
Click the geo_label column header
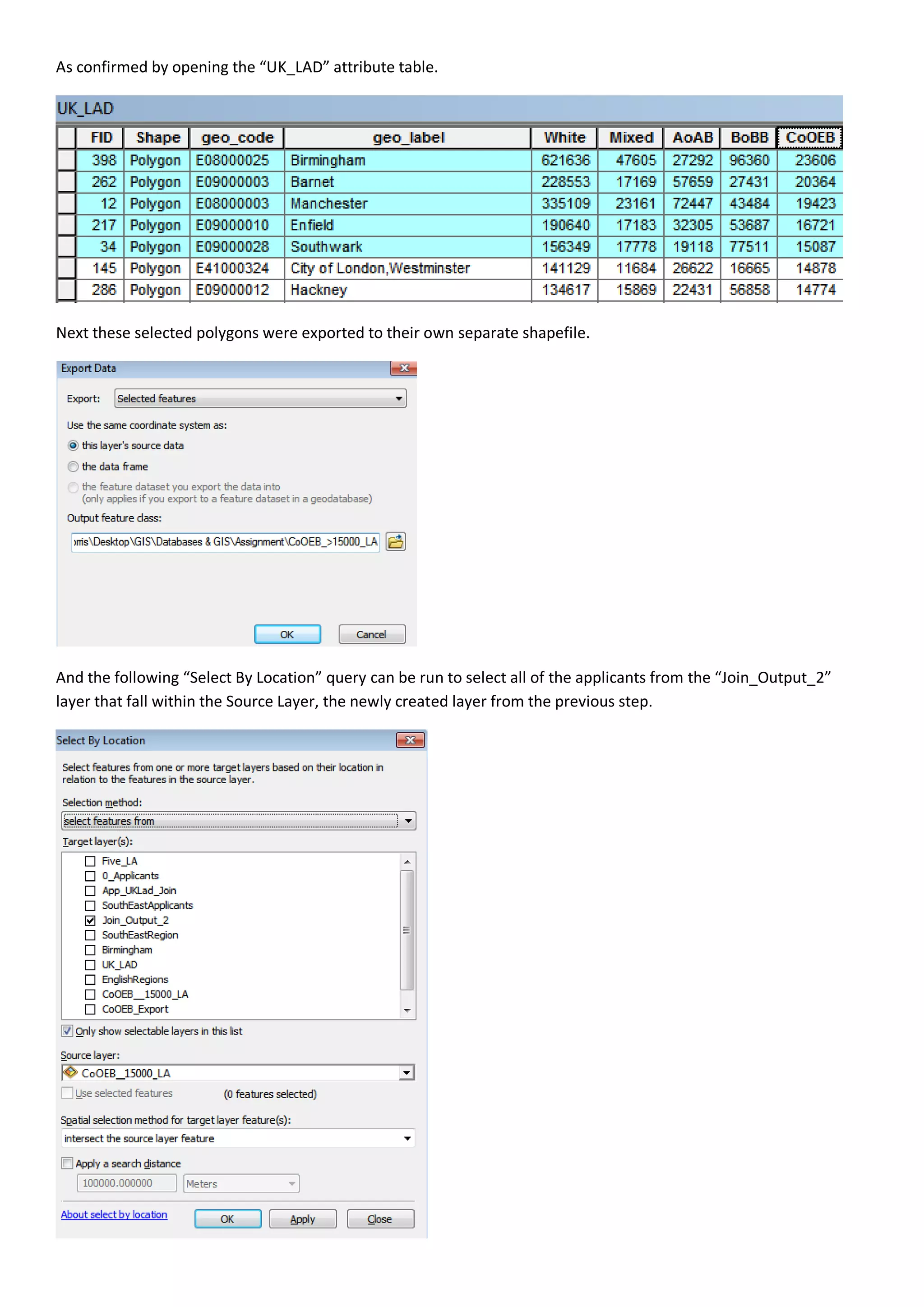point(407,138)
